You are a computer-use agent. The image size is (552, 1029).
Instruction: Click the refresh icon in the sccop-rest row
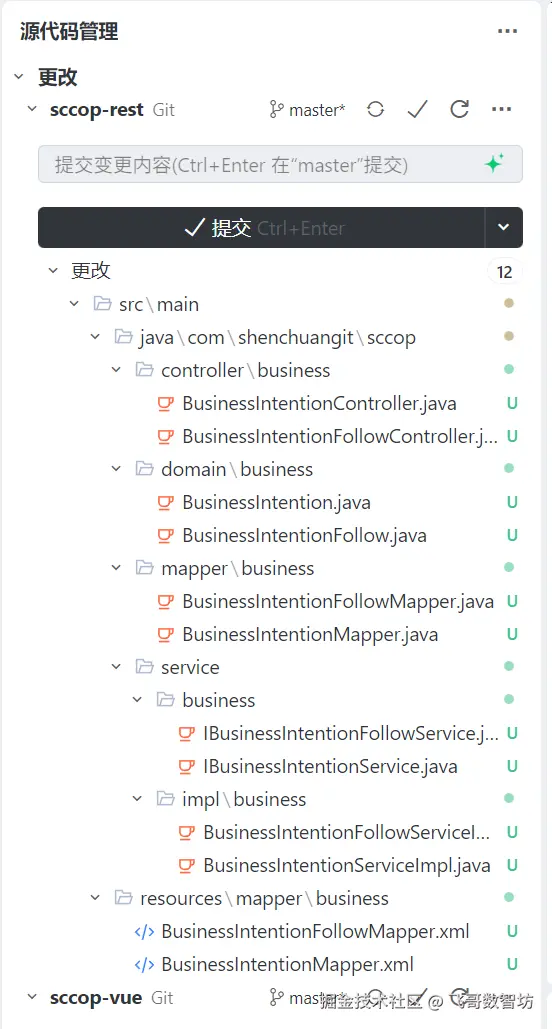459,110
